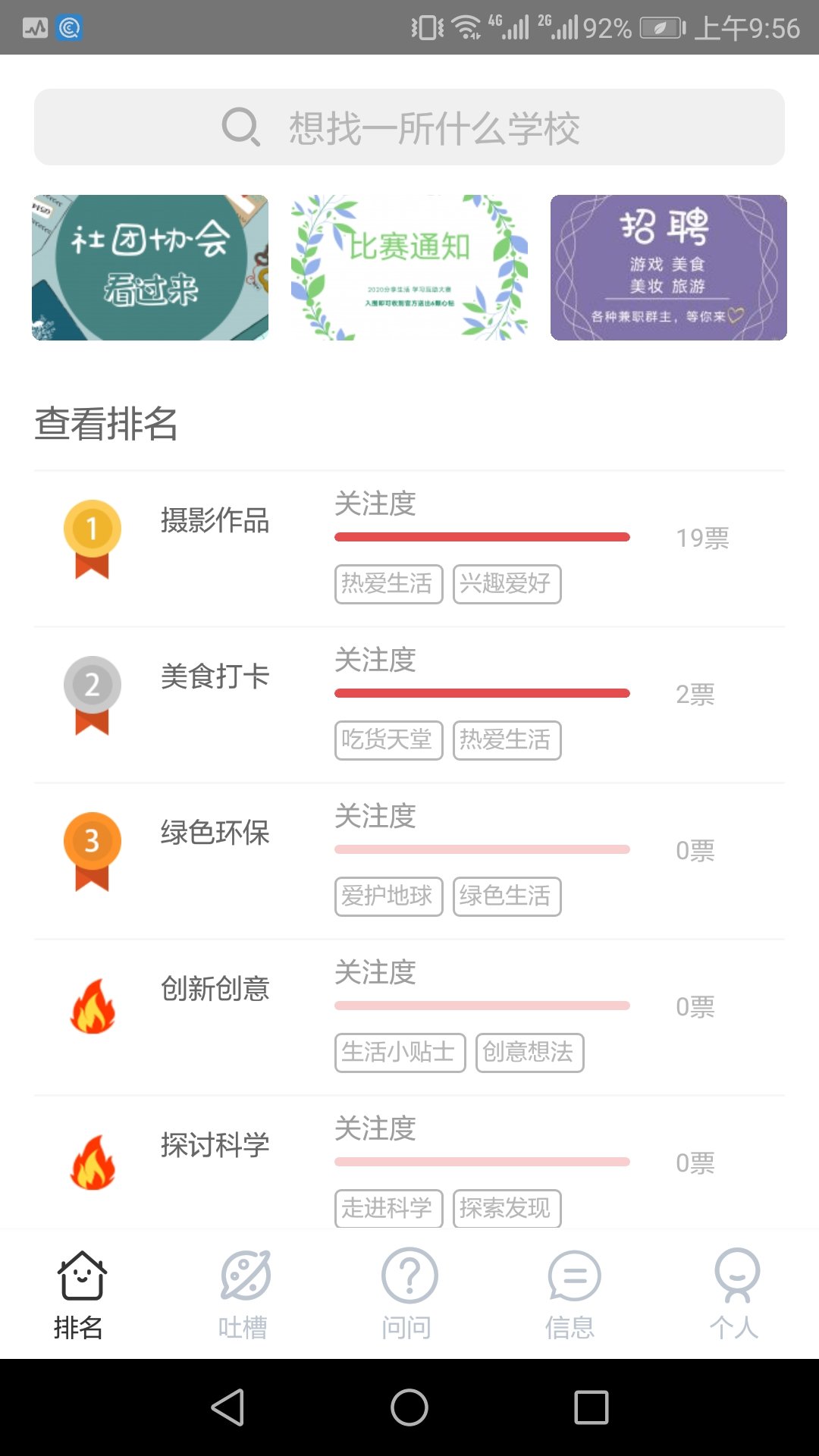Image resolution: width=819 pixels, height=1456 pixels.
Task: Open the gold rank 1 medal
Action: (92, 538)
